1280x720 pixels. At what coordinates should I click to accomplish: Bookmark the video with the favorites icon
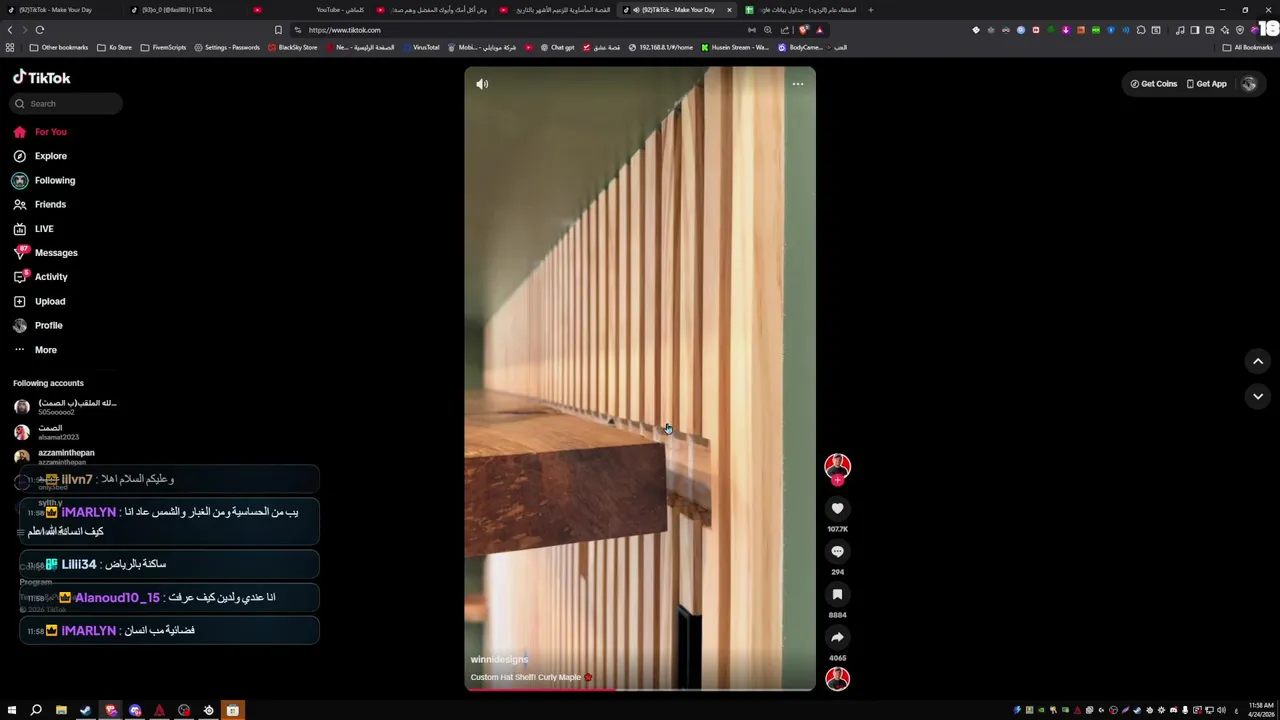point(837,594)
